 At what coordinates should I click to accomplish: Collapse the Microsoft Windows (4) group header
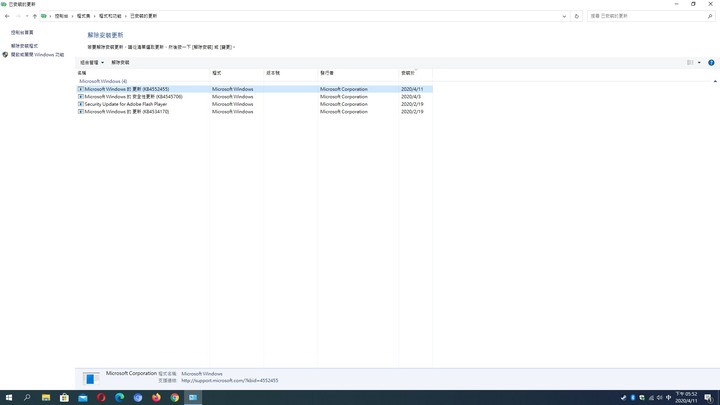[x=103, y=81]
